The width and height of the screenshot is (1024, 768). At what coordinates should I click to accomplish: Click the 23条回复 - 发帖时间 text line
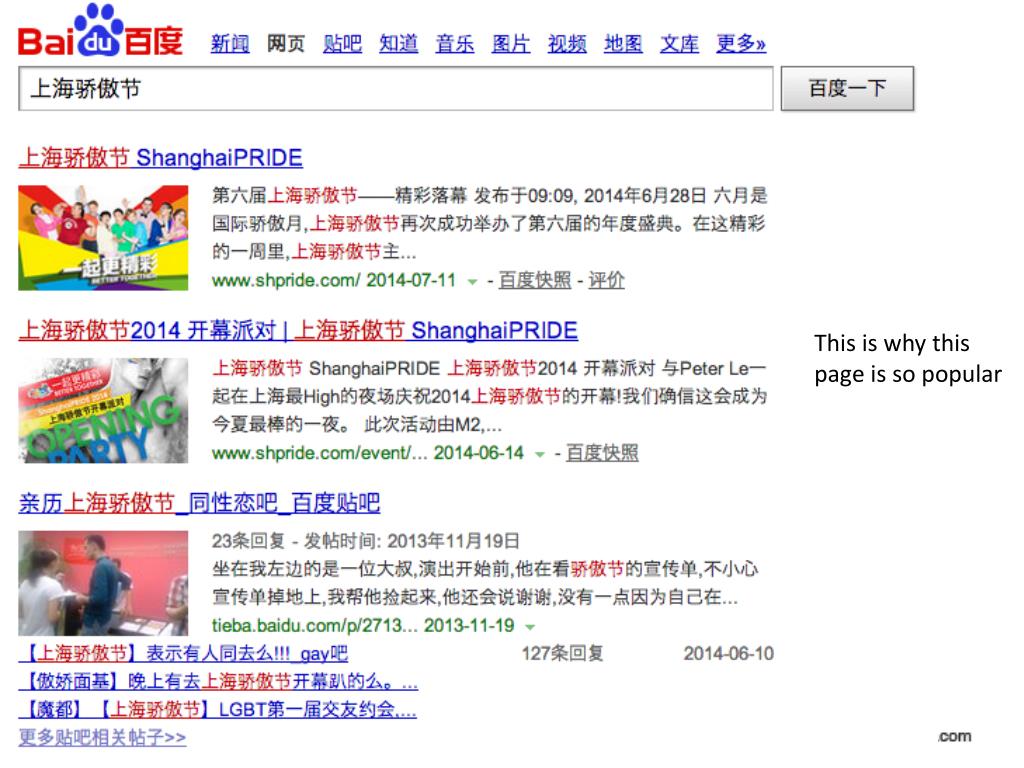(366, 541)
